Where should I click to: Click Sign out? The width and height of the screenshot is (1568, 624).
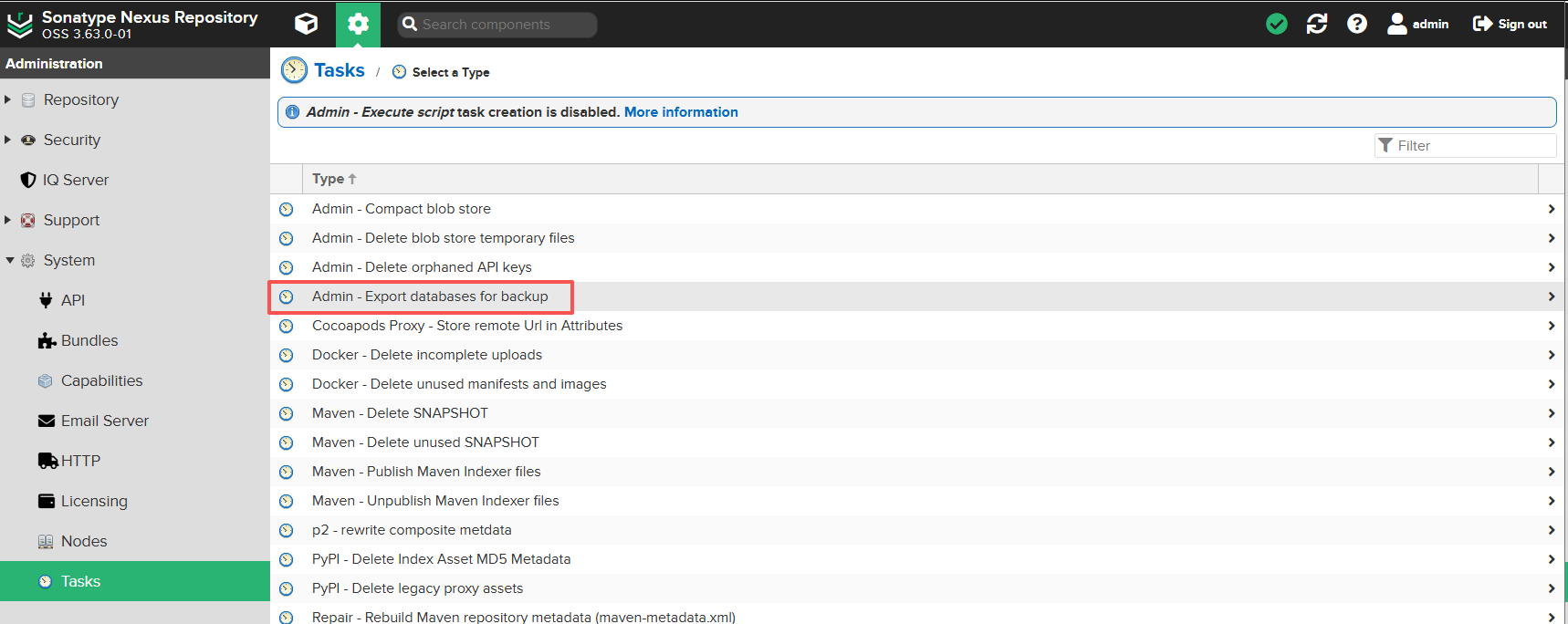(1510, 24)
